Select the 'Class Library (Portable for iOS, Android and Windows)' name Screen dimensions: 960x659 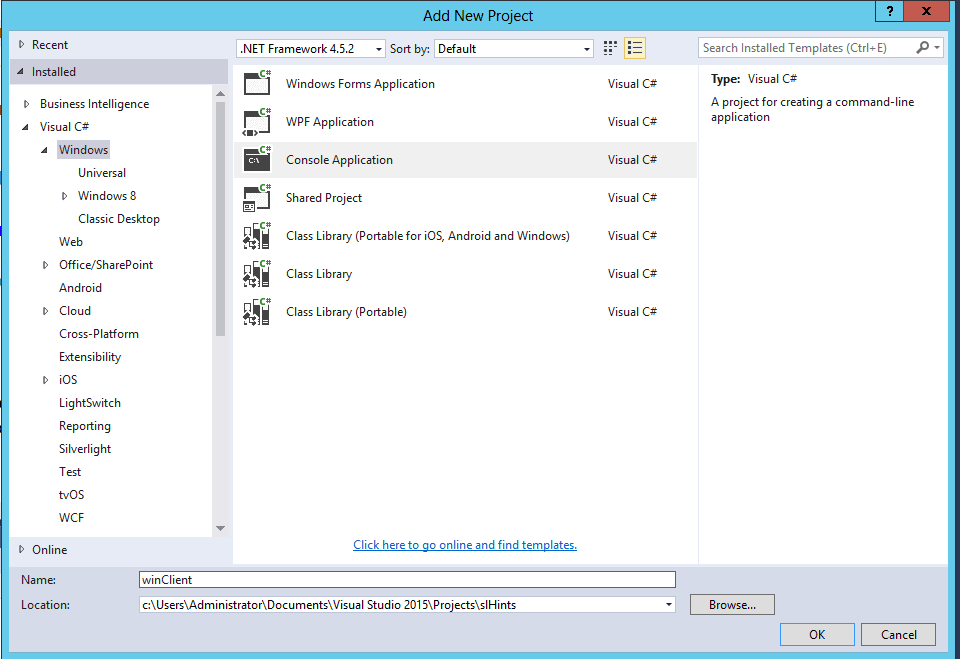coord(427,236)
